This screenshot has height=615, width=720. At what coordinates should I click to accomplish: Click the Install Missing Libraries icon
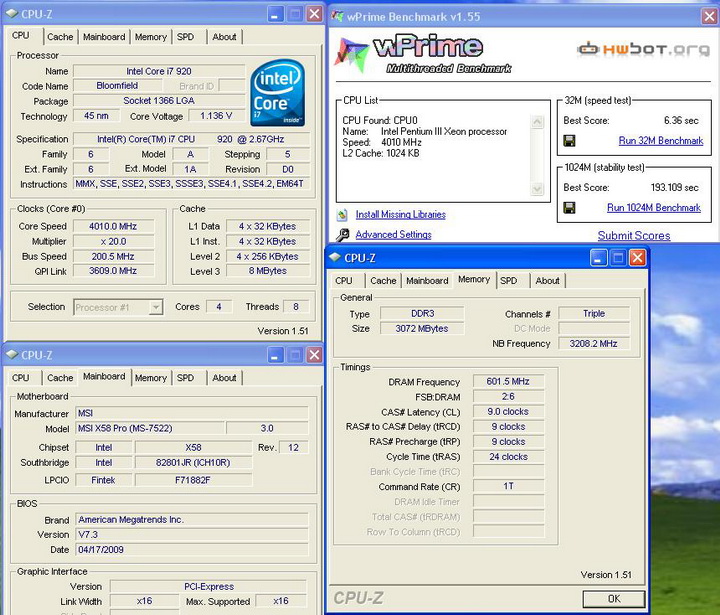[342, 214]
